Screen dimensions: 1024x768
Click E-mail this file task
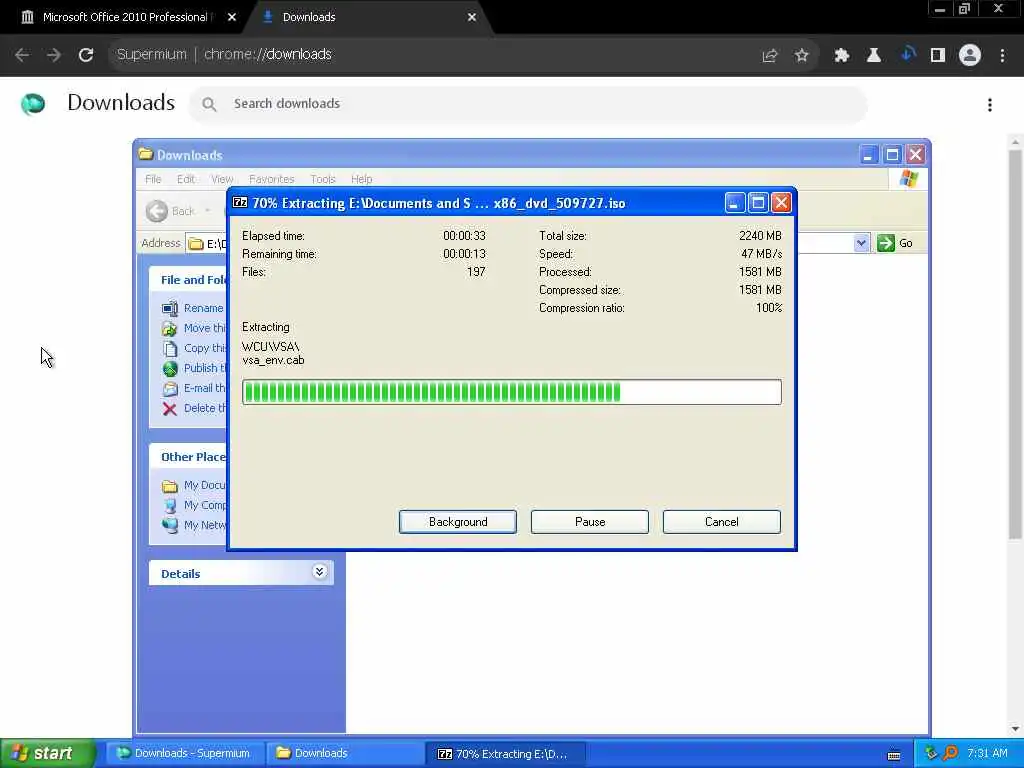click(x=193, y=389)
